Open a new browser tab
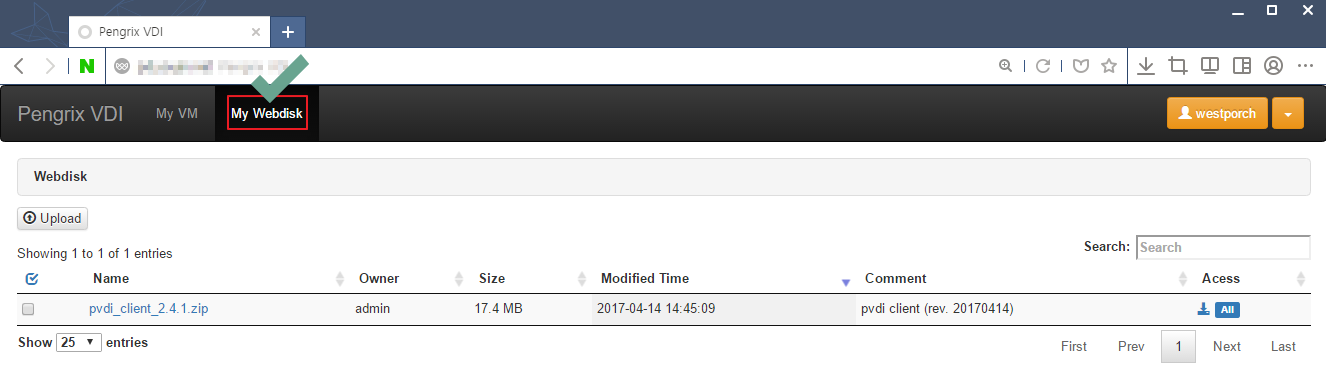1326x370 pixels. [x=288, y=32]
